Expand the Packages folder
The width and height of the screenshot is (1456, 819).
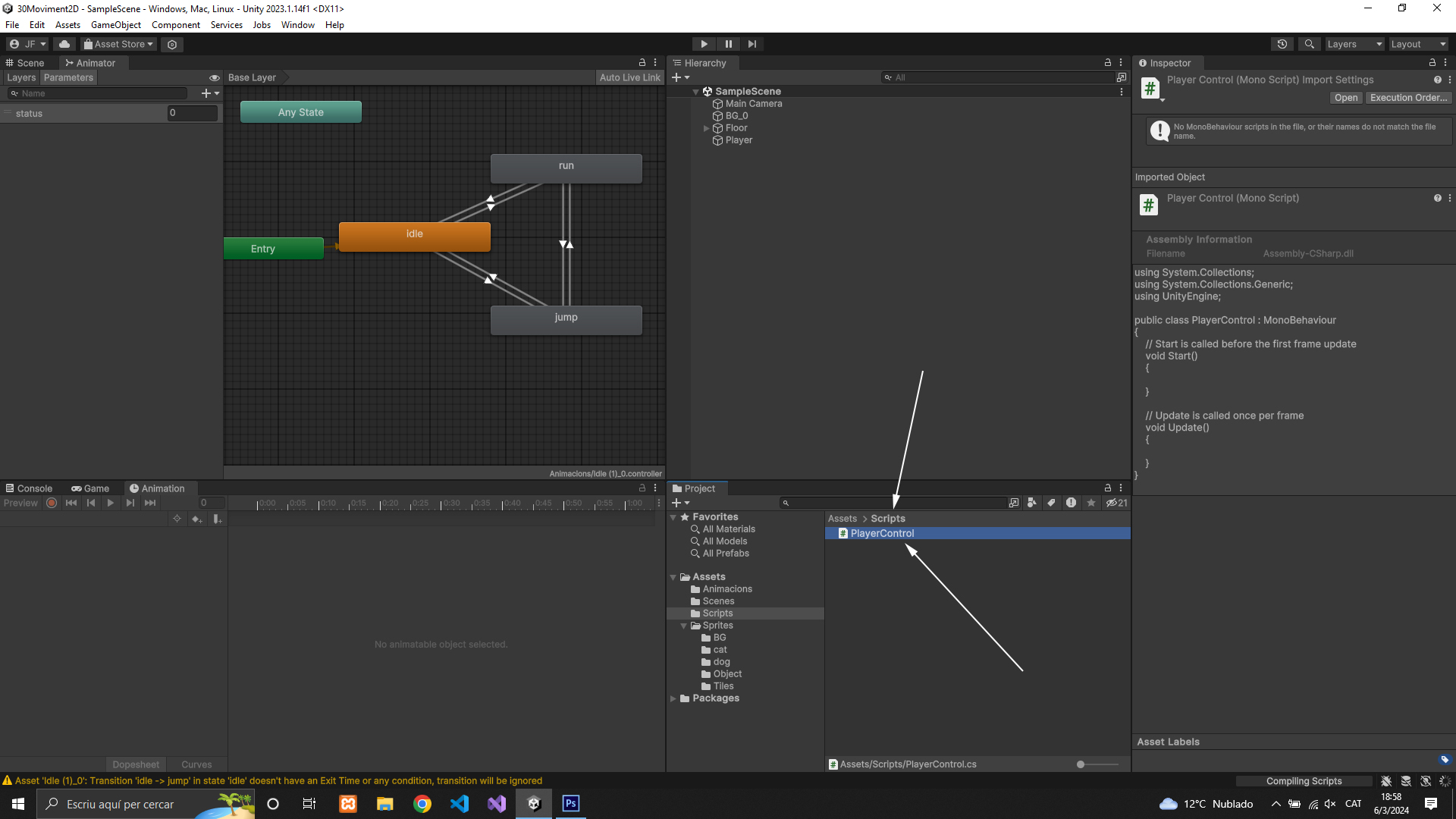point(673,698)
